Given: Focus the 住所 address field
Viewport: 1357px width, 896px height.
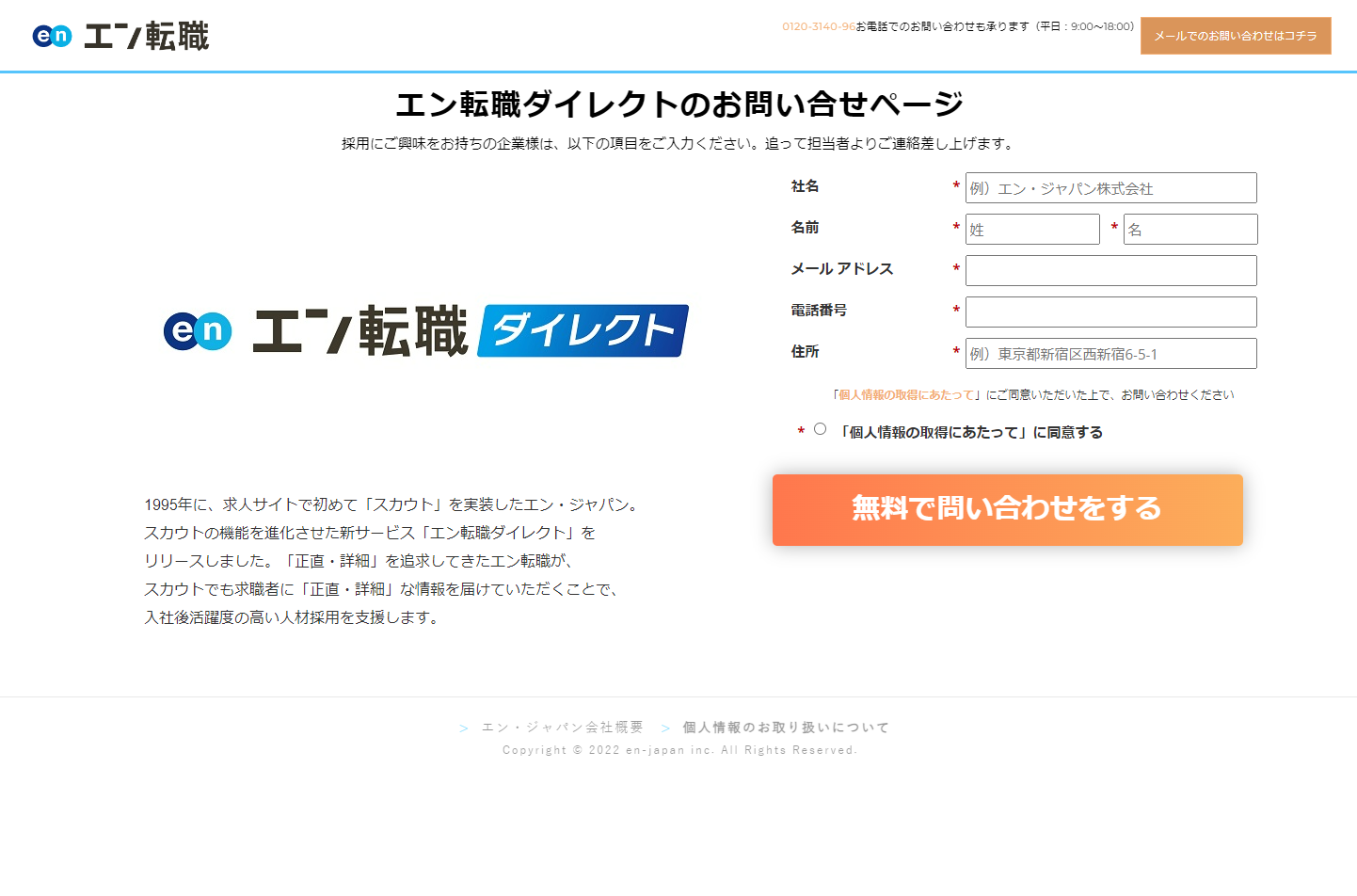Looking at the screenshot, I should coord(1110,354).
